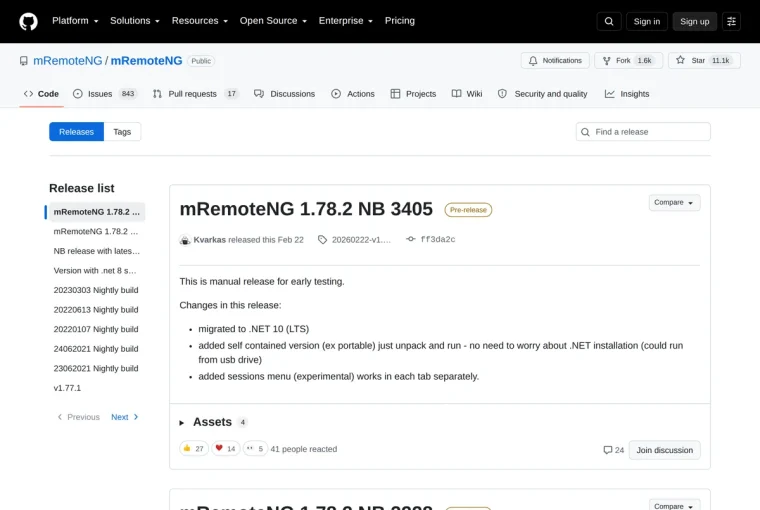Open the Pull requests tab
Viewport: 760px width, 510px height.
point(196,94)
